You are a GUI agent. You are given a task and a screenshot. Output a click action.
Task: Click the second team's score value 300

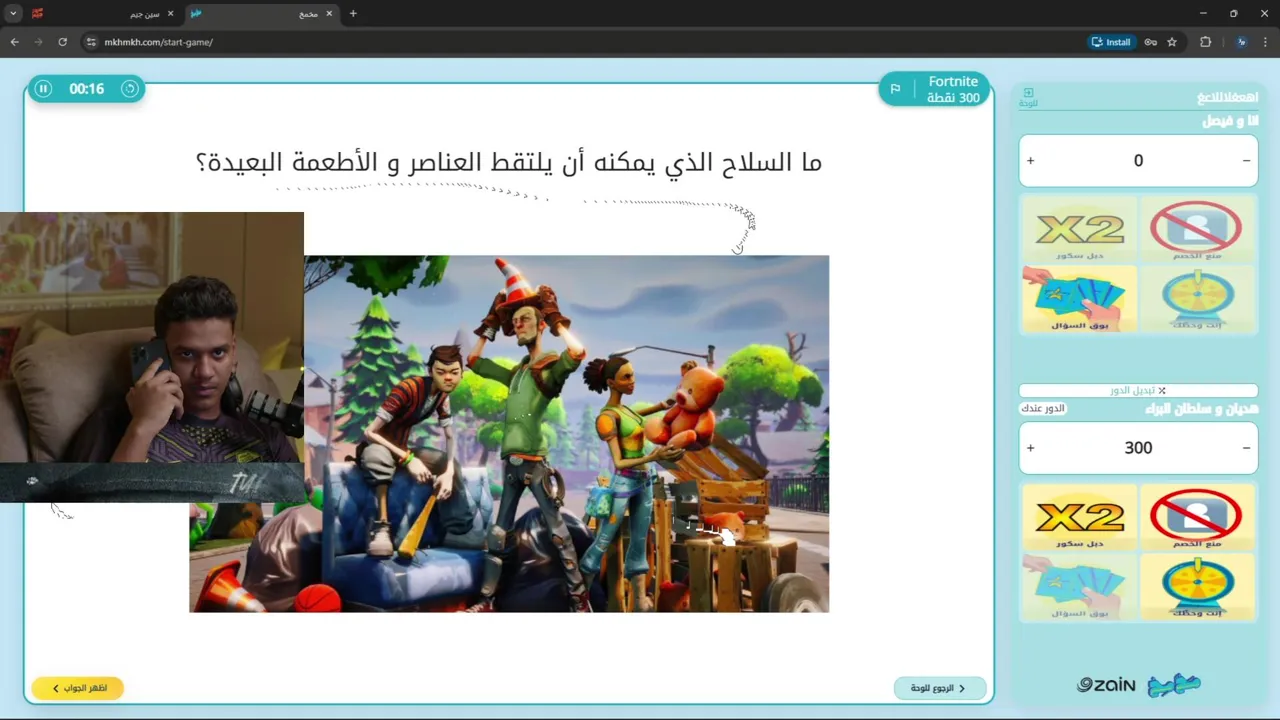1138,448
